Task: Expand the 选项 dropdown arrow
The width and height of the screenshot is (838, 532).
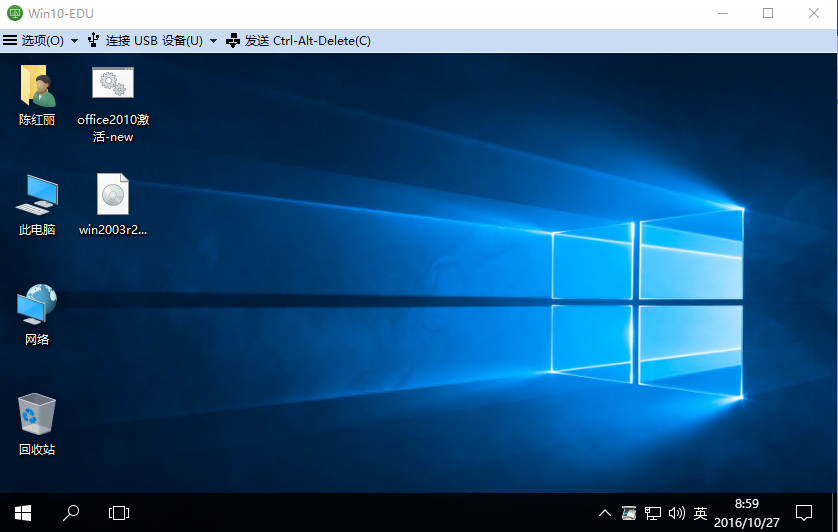Action: click(x=74, y=41)
